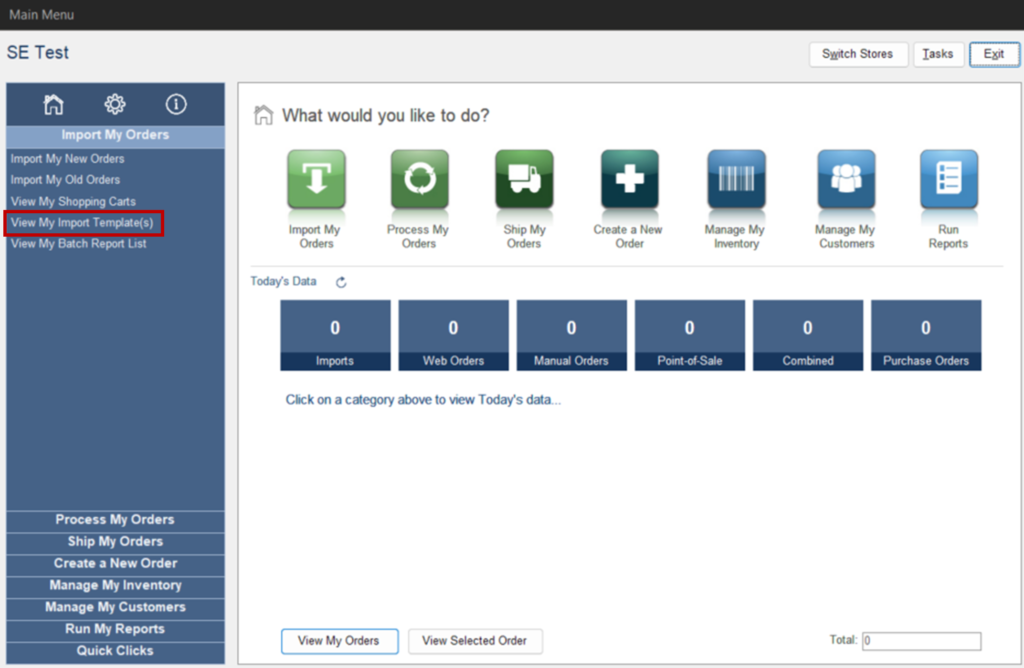Screen dimensions: 1024x668
Task: Click the Ship My Orders truck icon
Action: click(524, 182)
